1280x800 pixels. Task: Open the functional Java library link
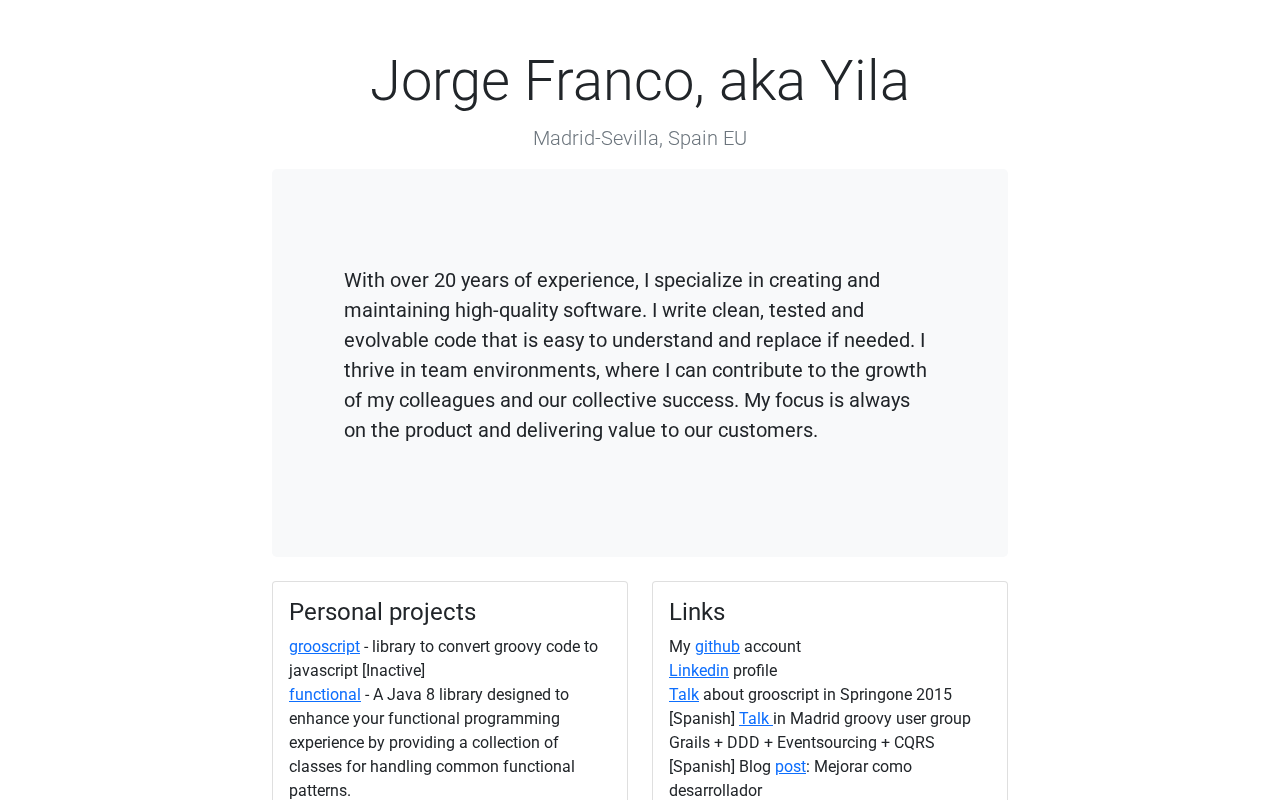[325, 695]
